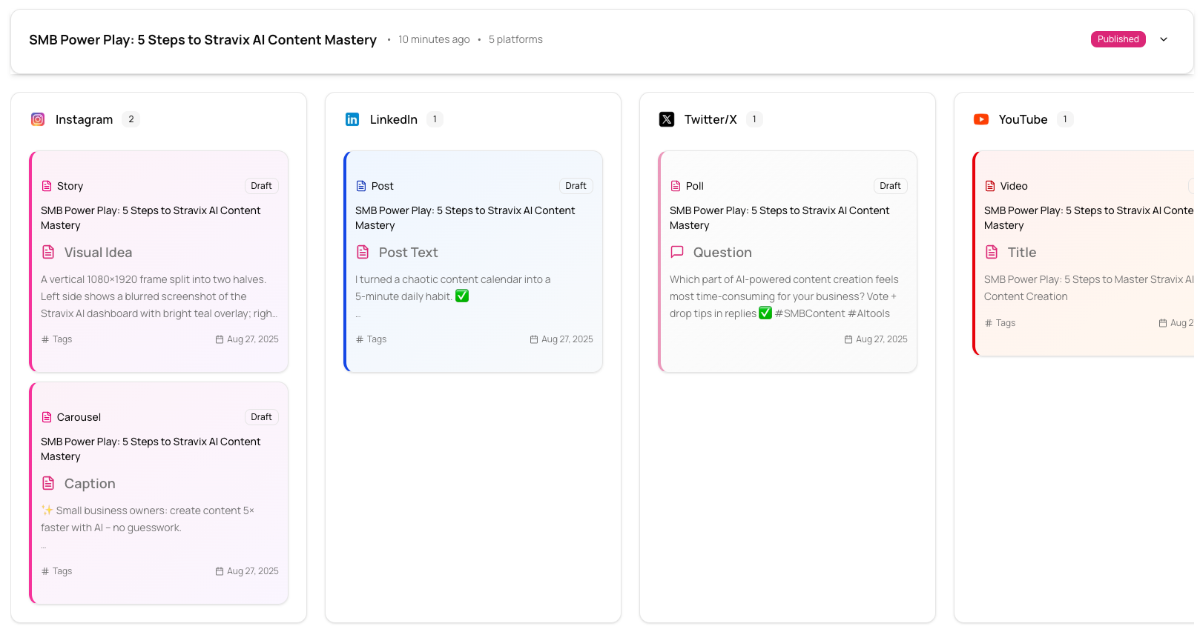Click the Published status badge

click(1117, 40)
